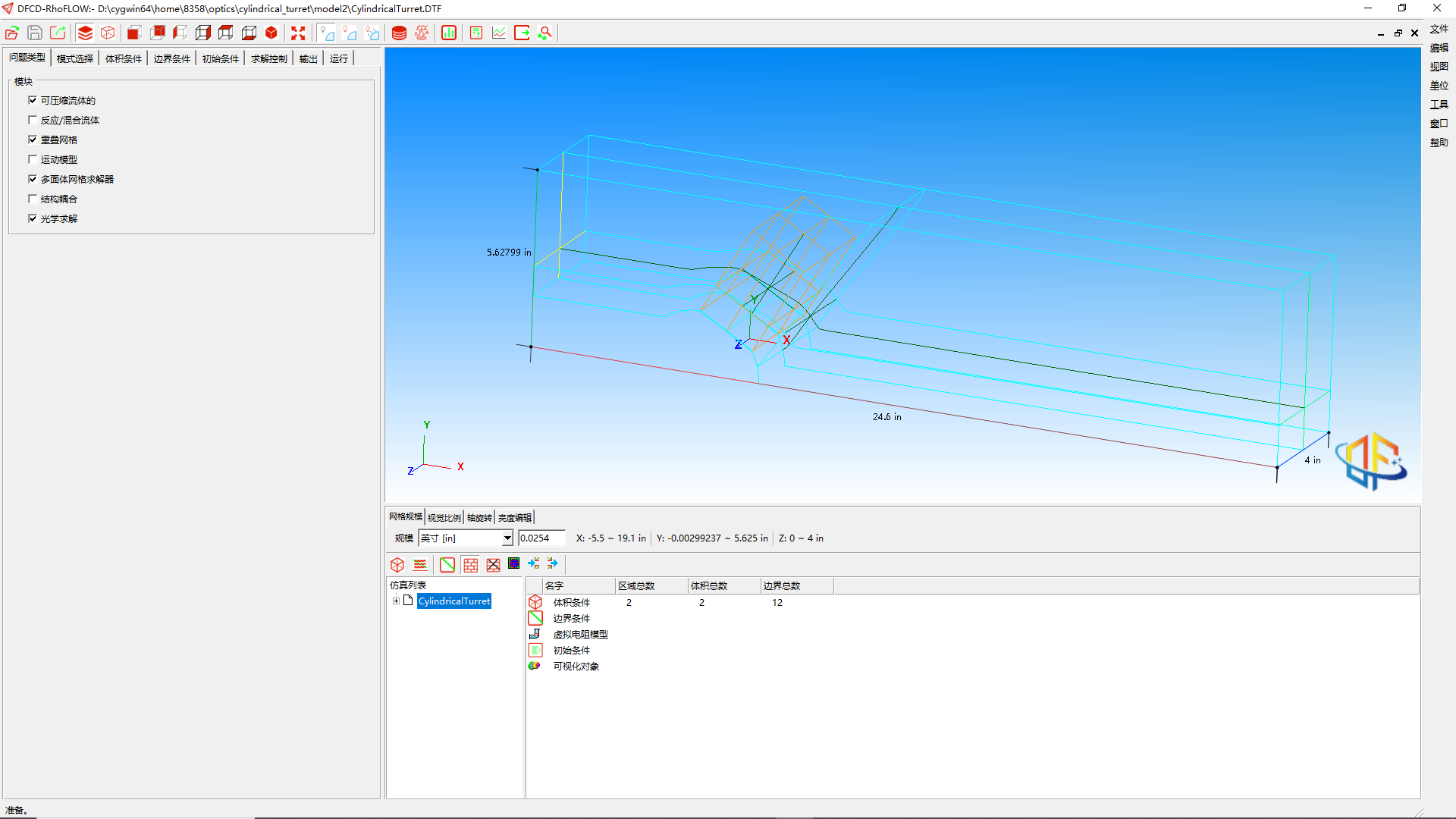1456x819 pixels.
Task: Click the report sheet icon
Action: 476,33
